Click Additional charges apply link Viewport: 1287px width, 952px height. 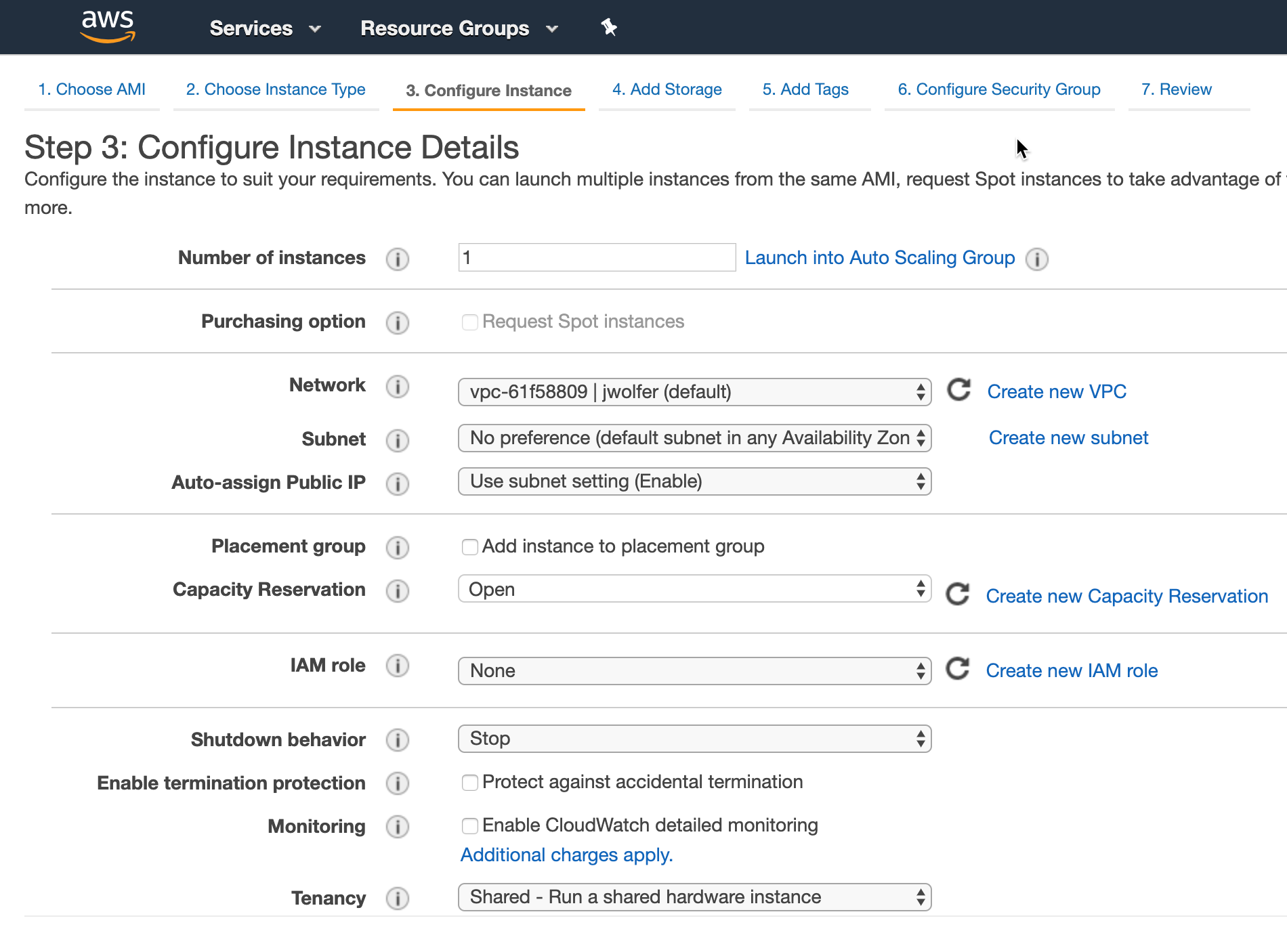pos(567,855)
